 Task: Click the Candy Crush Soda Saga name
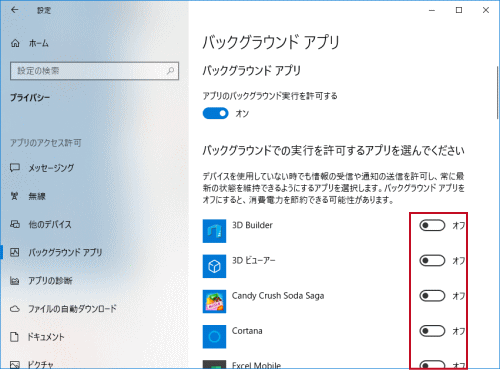[x=278, y=296]
